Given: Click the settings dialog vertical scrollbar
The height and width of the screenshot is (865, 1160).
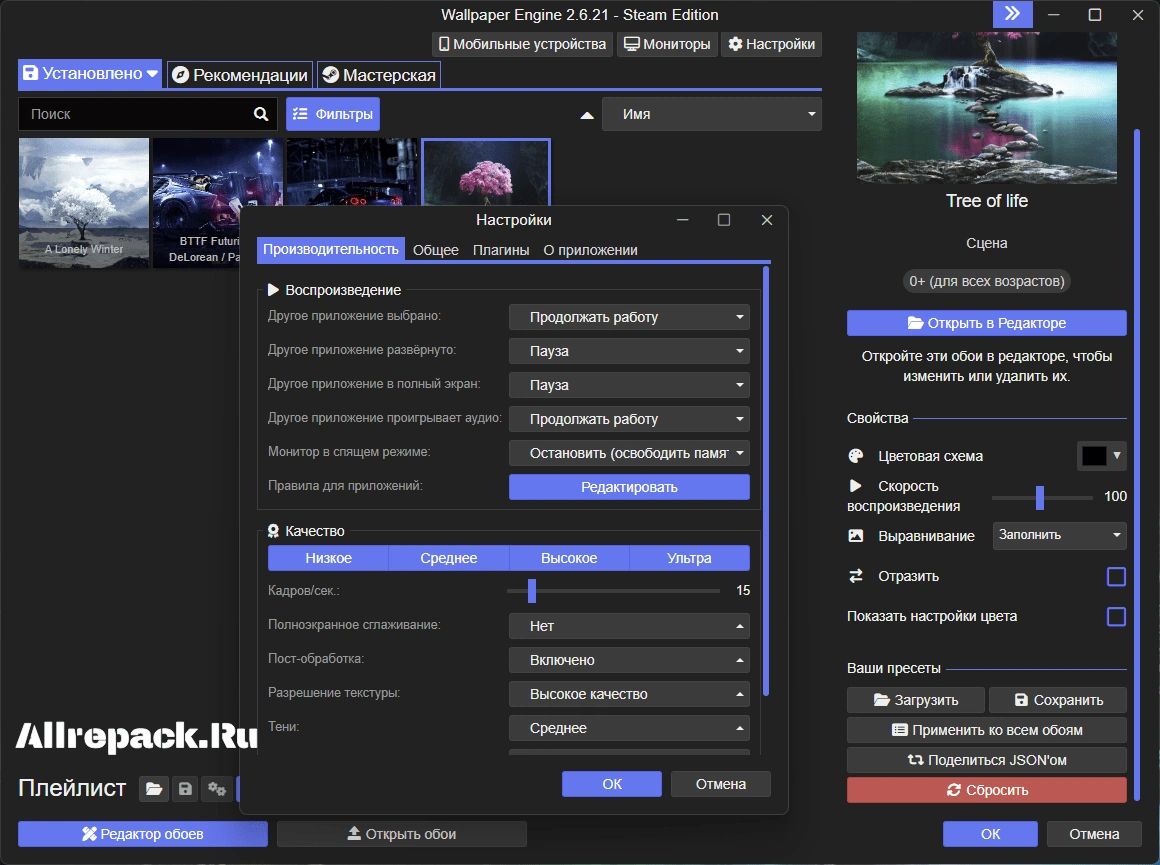Looking at the screenshot, I should [x=766, y=481].
